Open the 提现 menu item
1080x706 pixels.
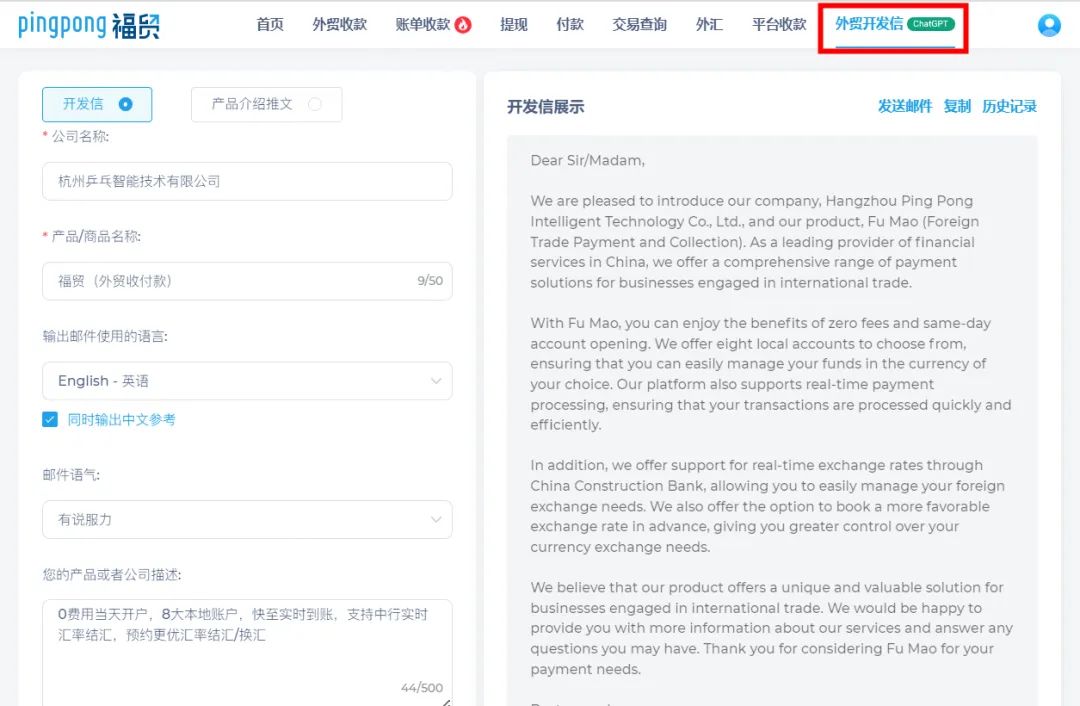514,25
